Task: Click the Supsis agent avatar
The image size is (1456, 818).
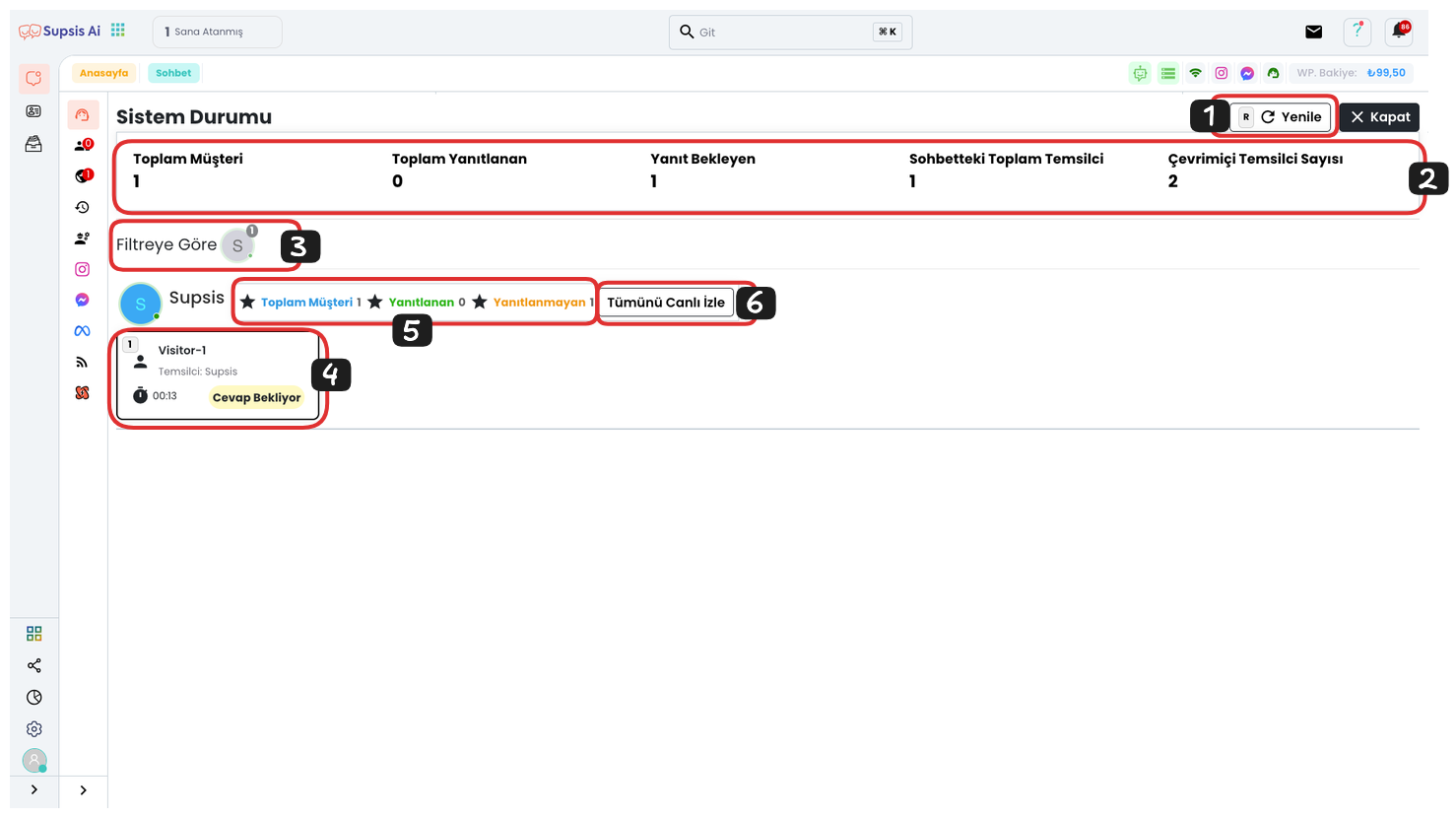Action: tap(141, 304)
